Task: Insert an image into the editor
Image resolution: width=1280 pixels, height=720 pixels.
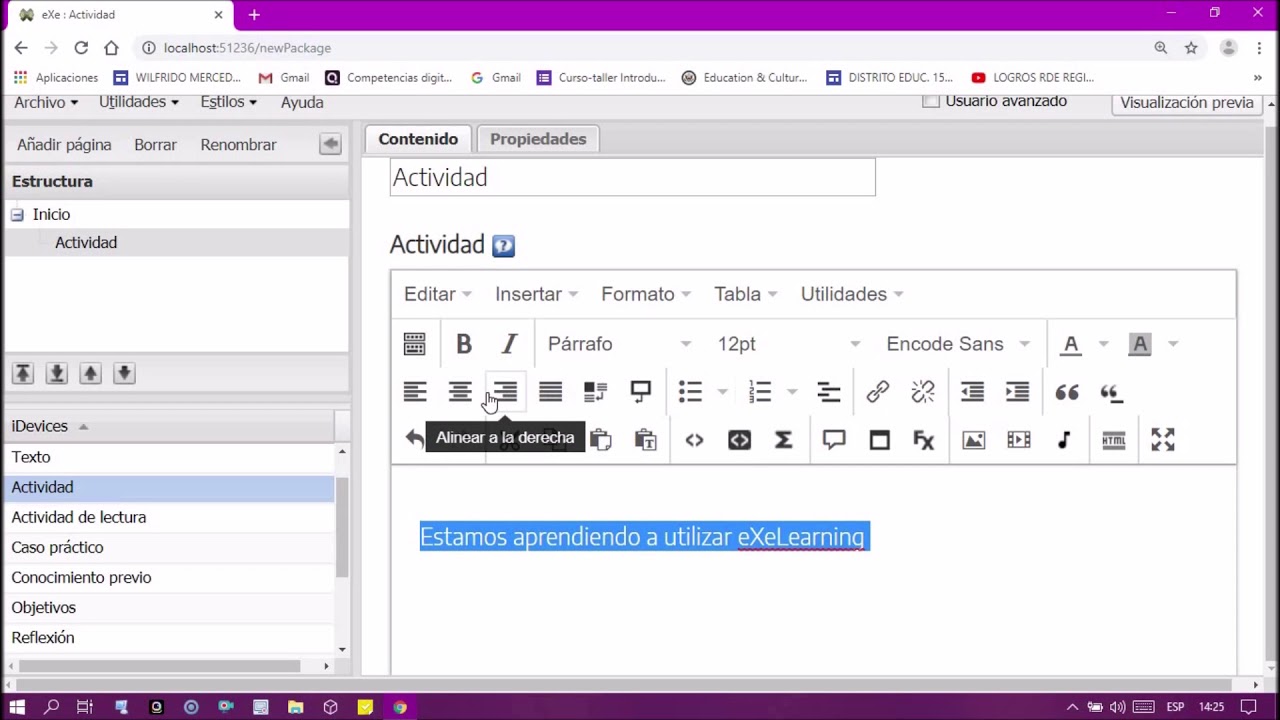Action: click(x=973, y=440)
